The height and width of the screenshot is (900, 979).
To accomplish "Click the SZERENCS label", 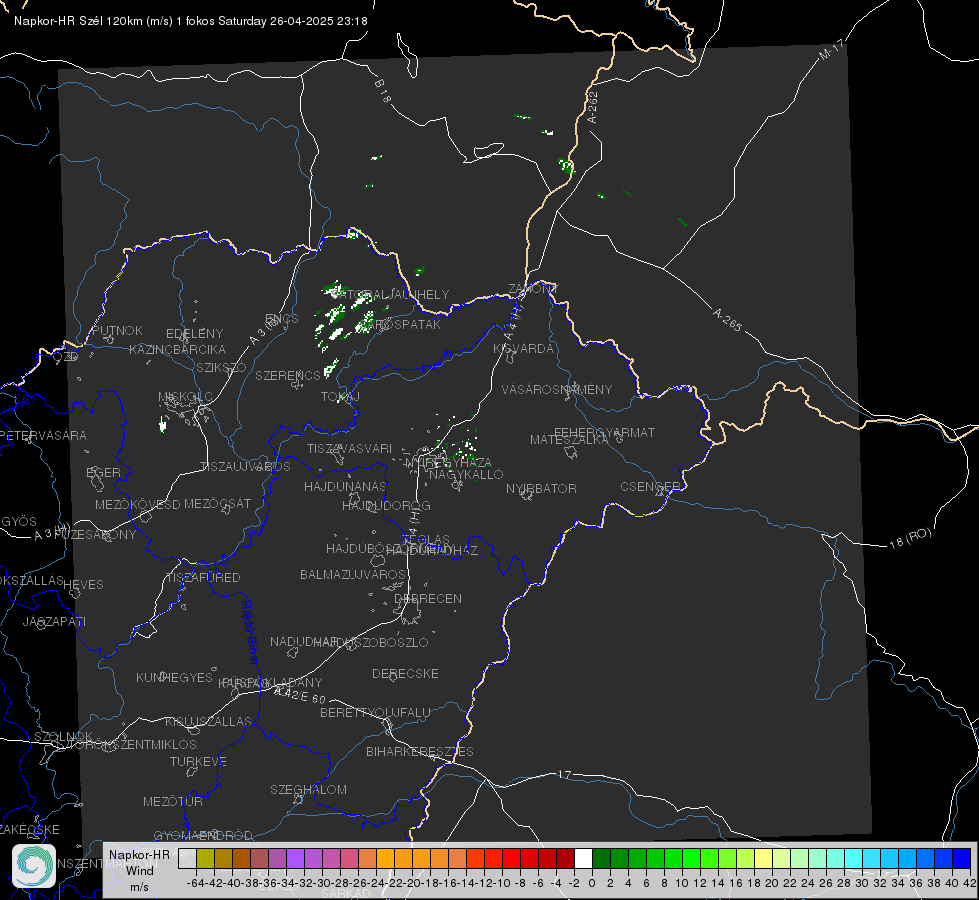I will click(288, 375).
